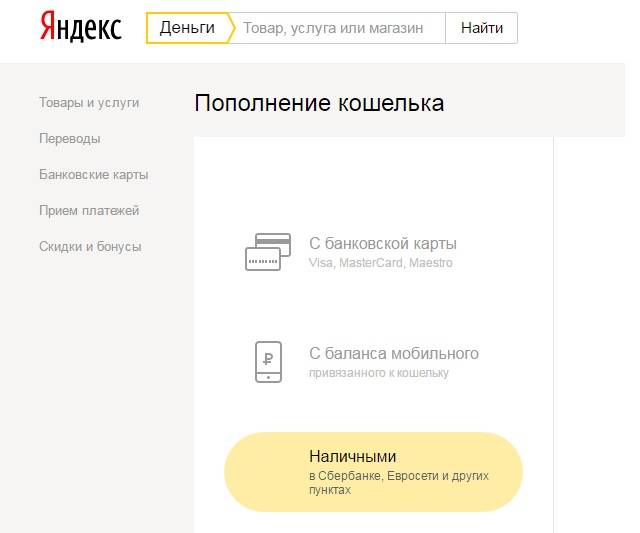Click the bank cards icon

(x=268, y=252)
